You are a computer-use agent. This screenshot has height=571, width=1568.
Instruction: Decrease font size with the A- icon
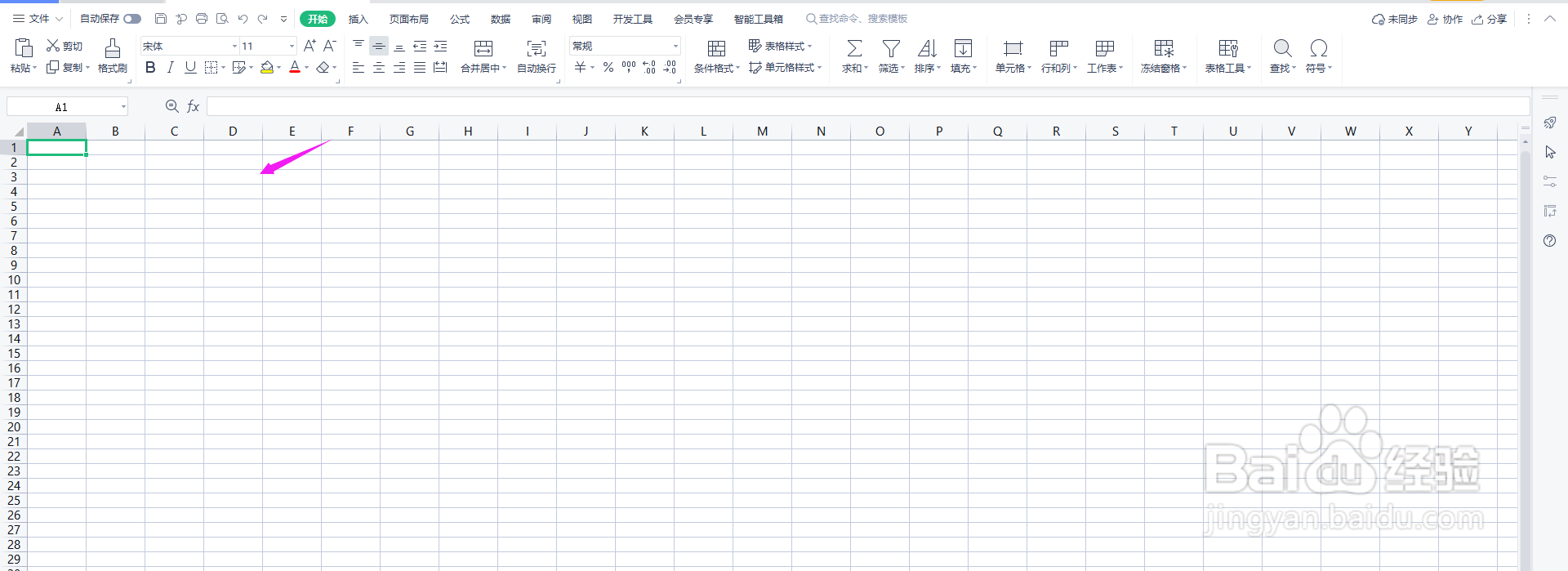pos(330,46)
